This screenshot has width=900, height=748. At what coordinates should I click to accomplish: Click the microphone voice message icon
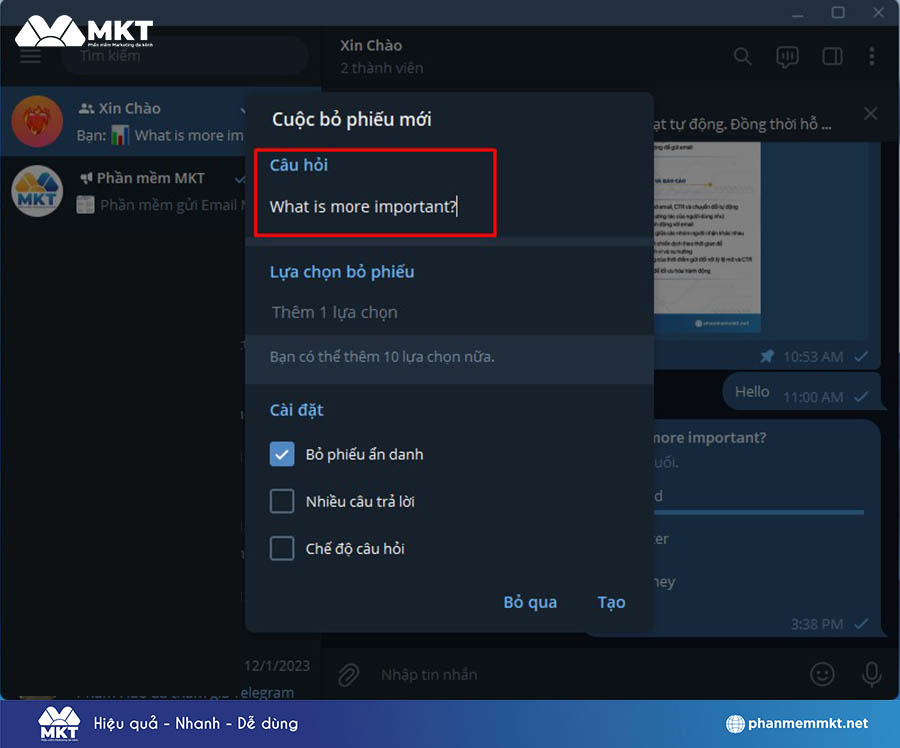[871, 675]
